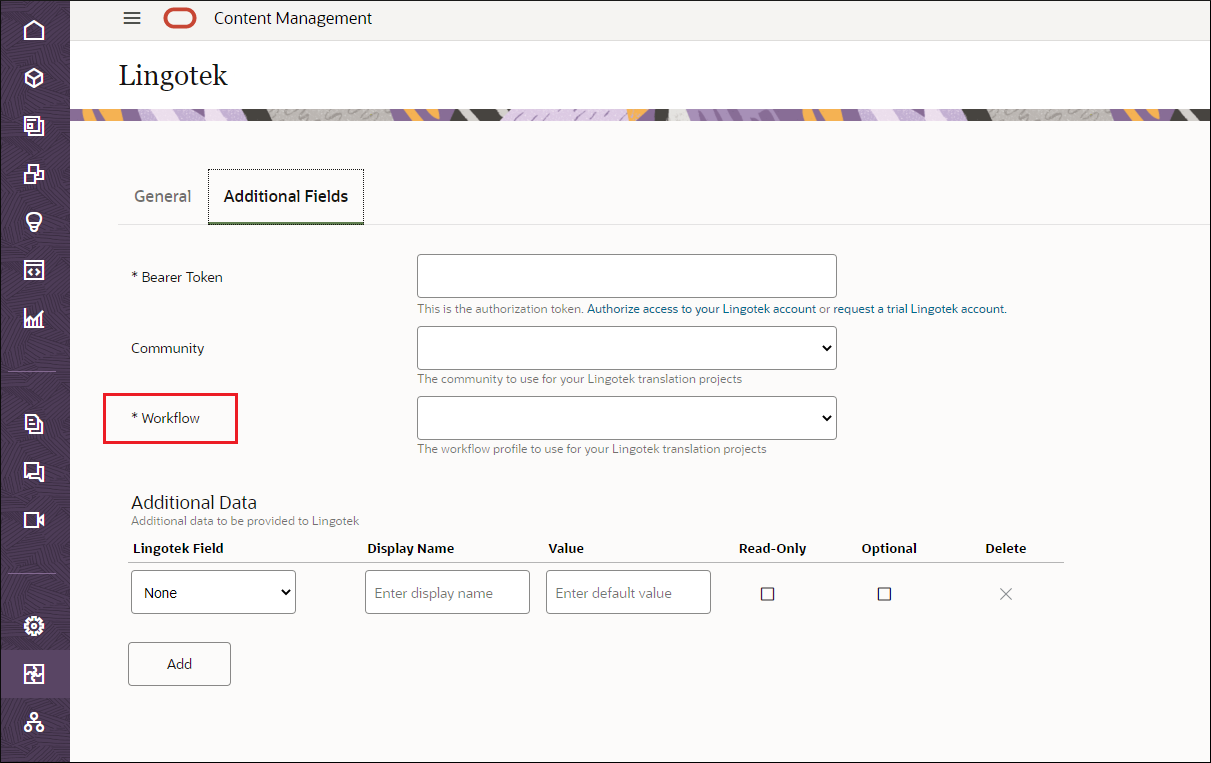Screen dimensions: 1211x763
Task: Switch to the General tab
Action: pyautogui.click(x=163, y=196)
